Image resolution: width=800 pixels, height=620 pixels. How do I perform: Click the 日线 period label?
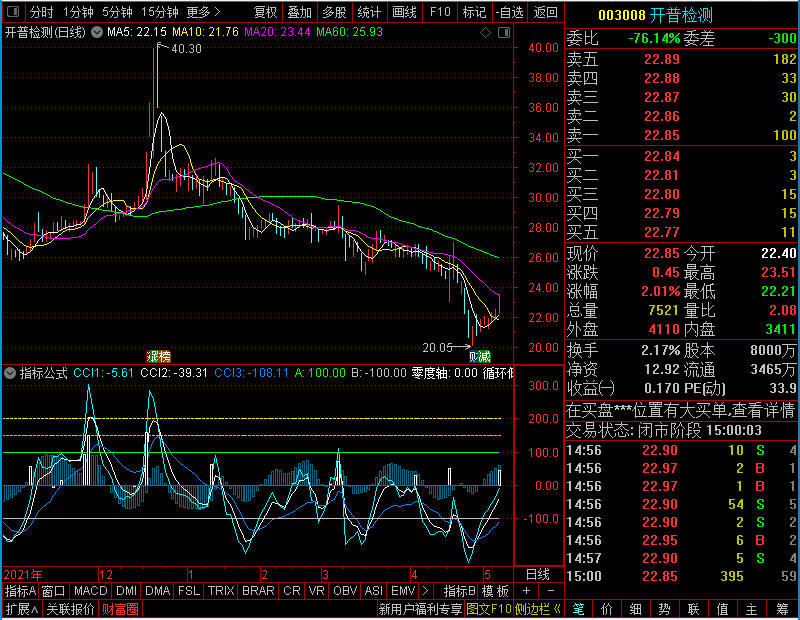[x=538, y=575]
